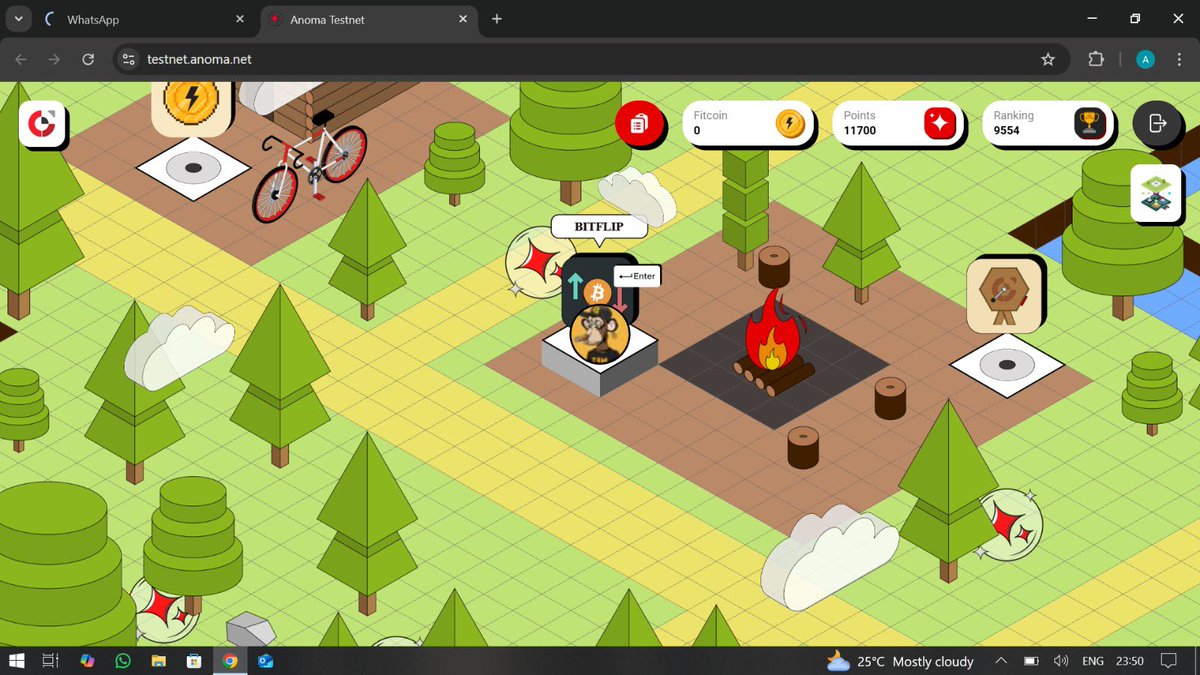The image size is (1200, 675).
Task: Open the tab search chevron in Chrome
Action: [x=17, y=18]
